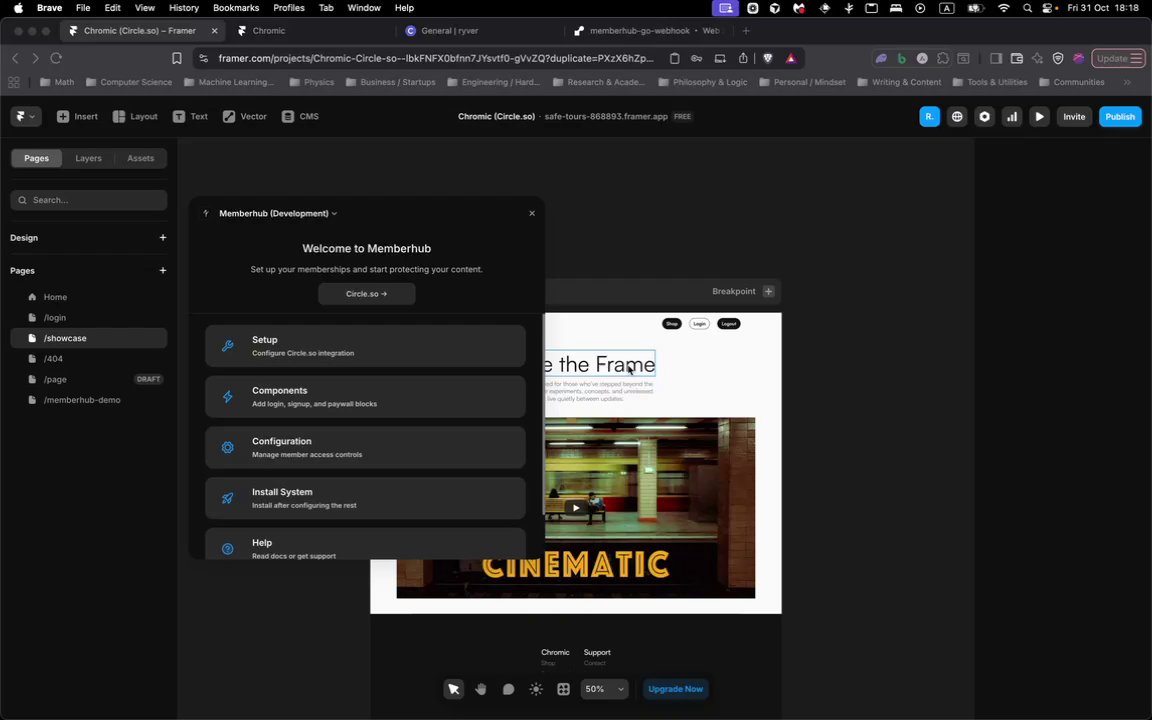Select the Text tool
The width and height of the screenshot is (1152, 720).
tap(190, 116)
